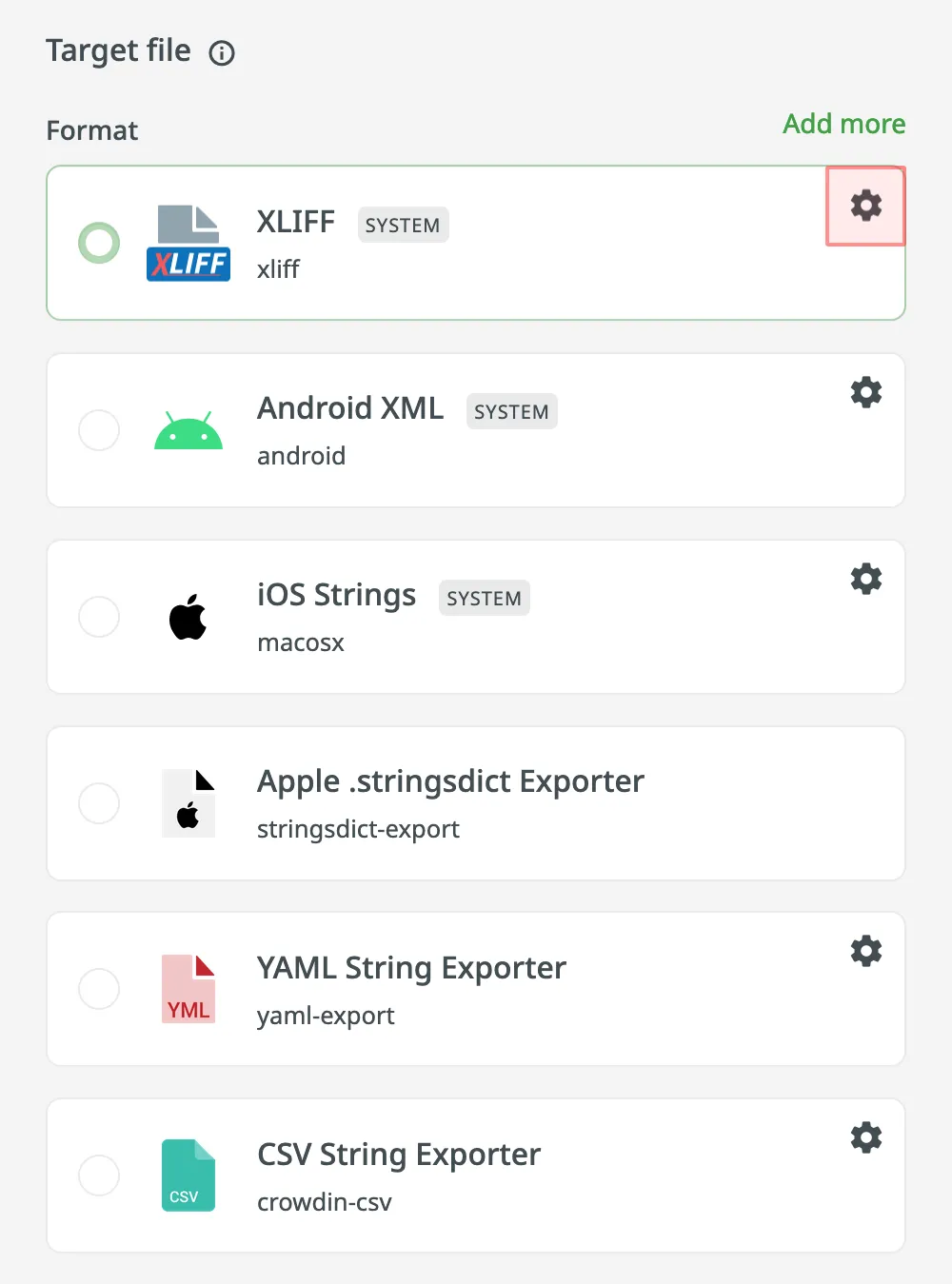Click the Apple .stringsdict Exporter icon
The height and width of the screenshot is (1284, 952).
[188, 803]
